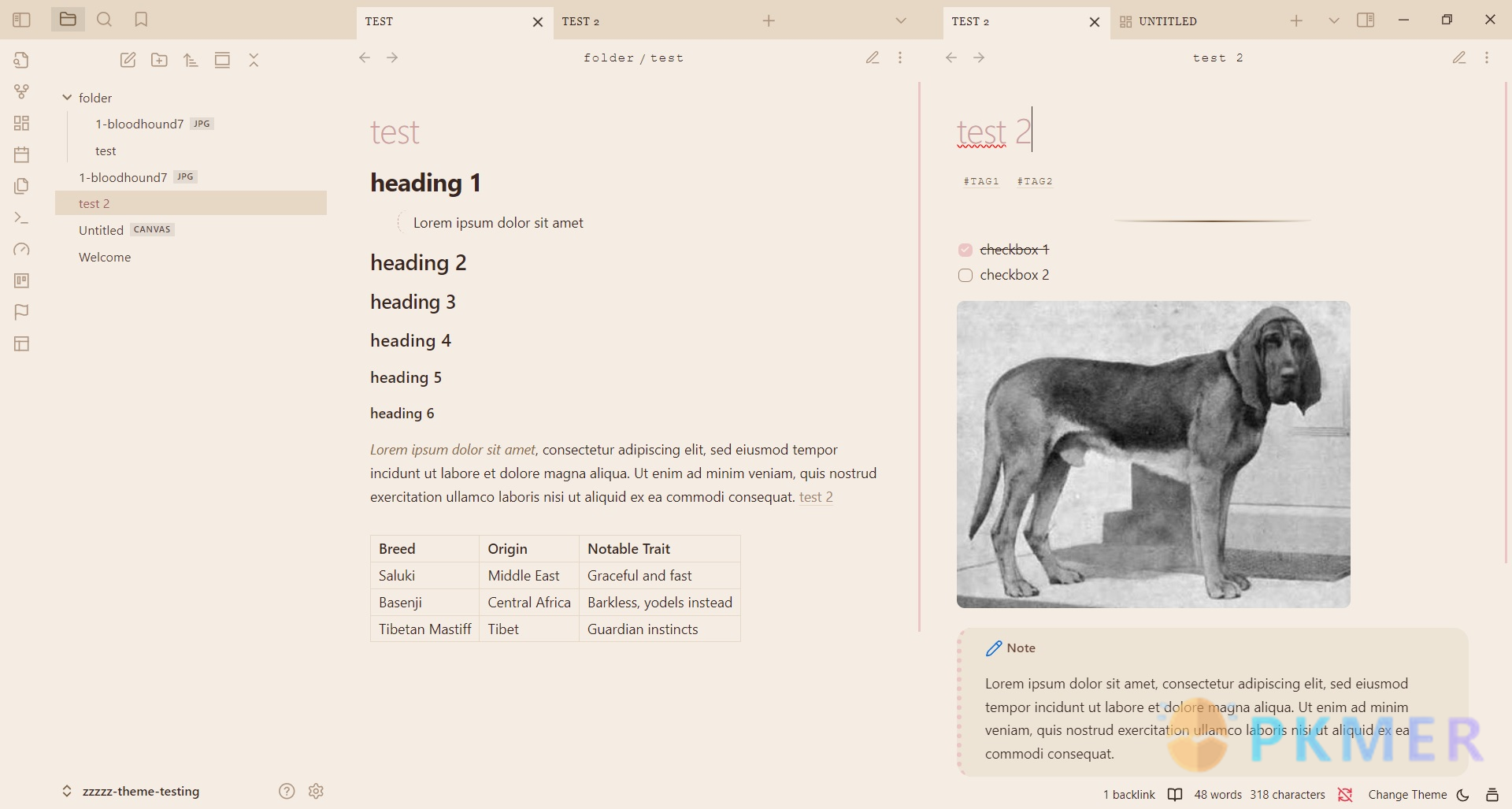
Task: Toggle dark mode moon icon
Action: click(x=1463, y=794)
